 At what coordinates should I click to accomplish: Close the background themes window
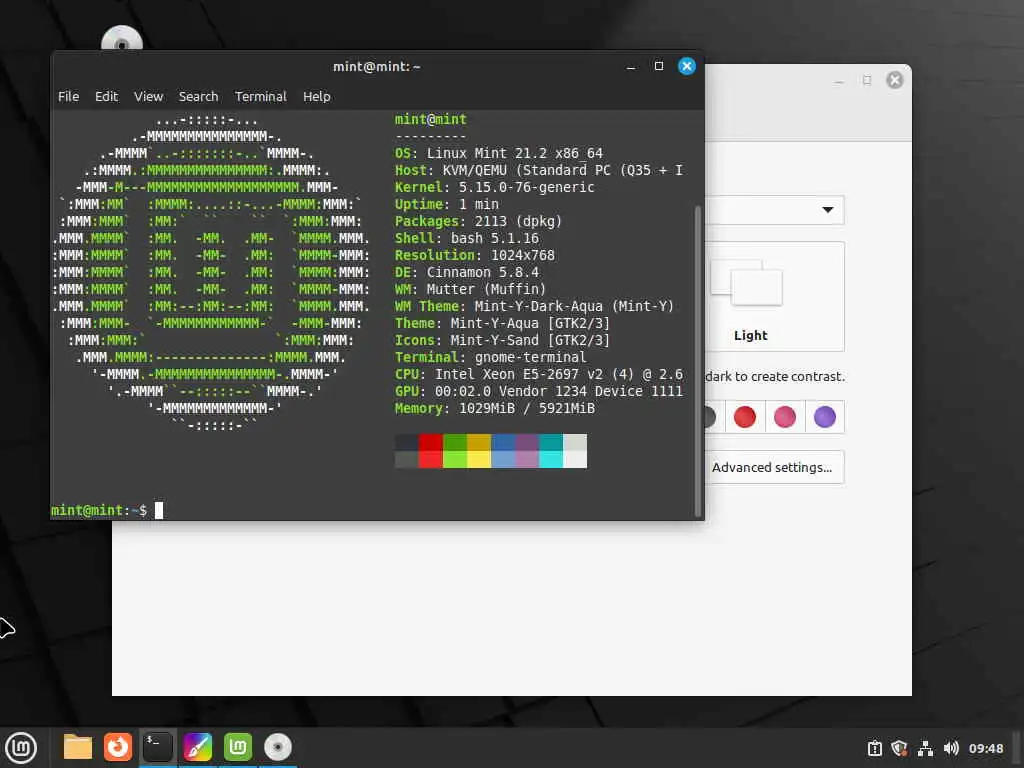[895, 80]
